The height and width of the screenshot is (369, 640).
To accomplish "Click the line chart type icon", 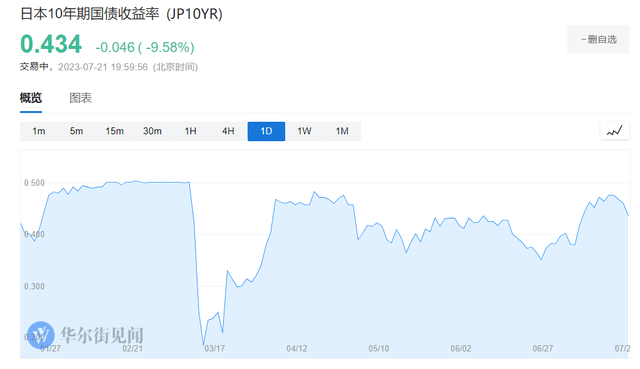I will tap(614, 131).
